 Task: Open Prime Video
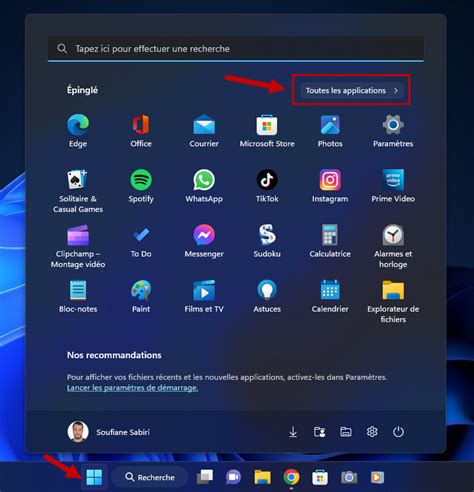393,186
